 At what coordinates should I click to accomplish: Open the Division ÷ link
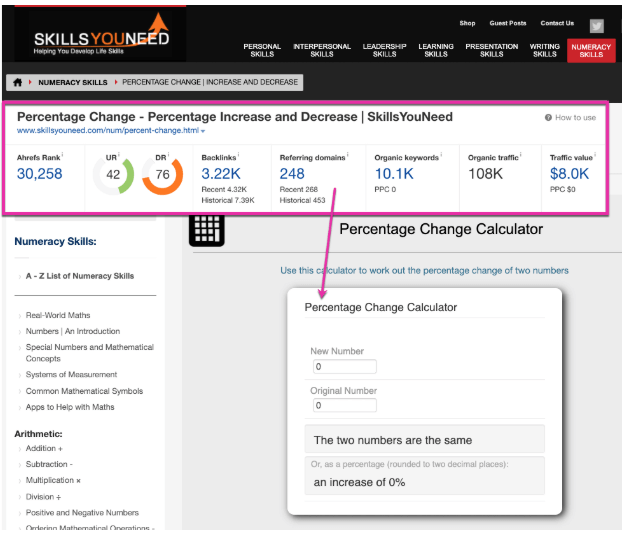point(43,497)
